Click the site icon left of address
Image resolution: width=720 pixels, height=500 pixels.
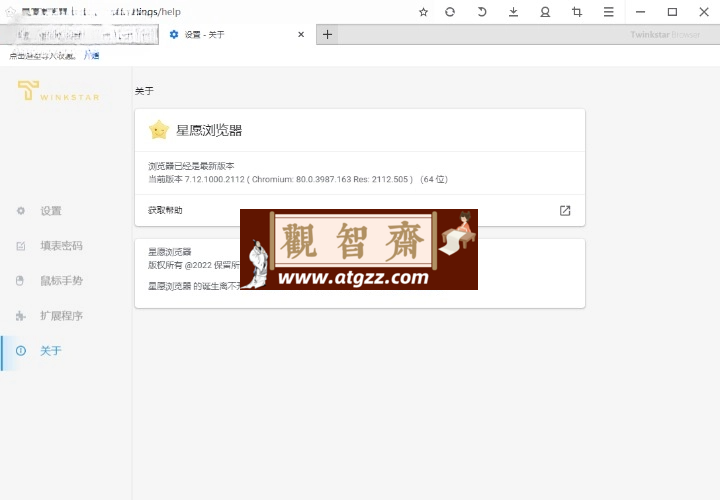(x=10, y=12)
